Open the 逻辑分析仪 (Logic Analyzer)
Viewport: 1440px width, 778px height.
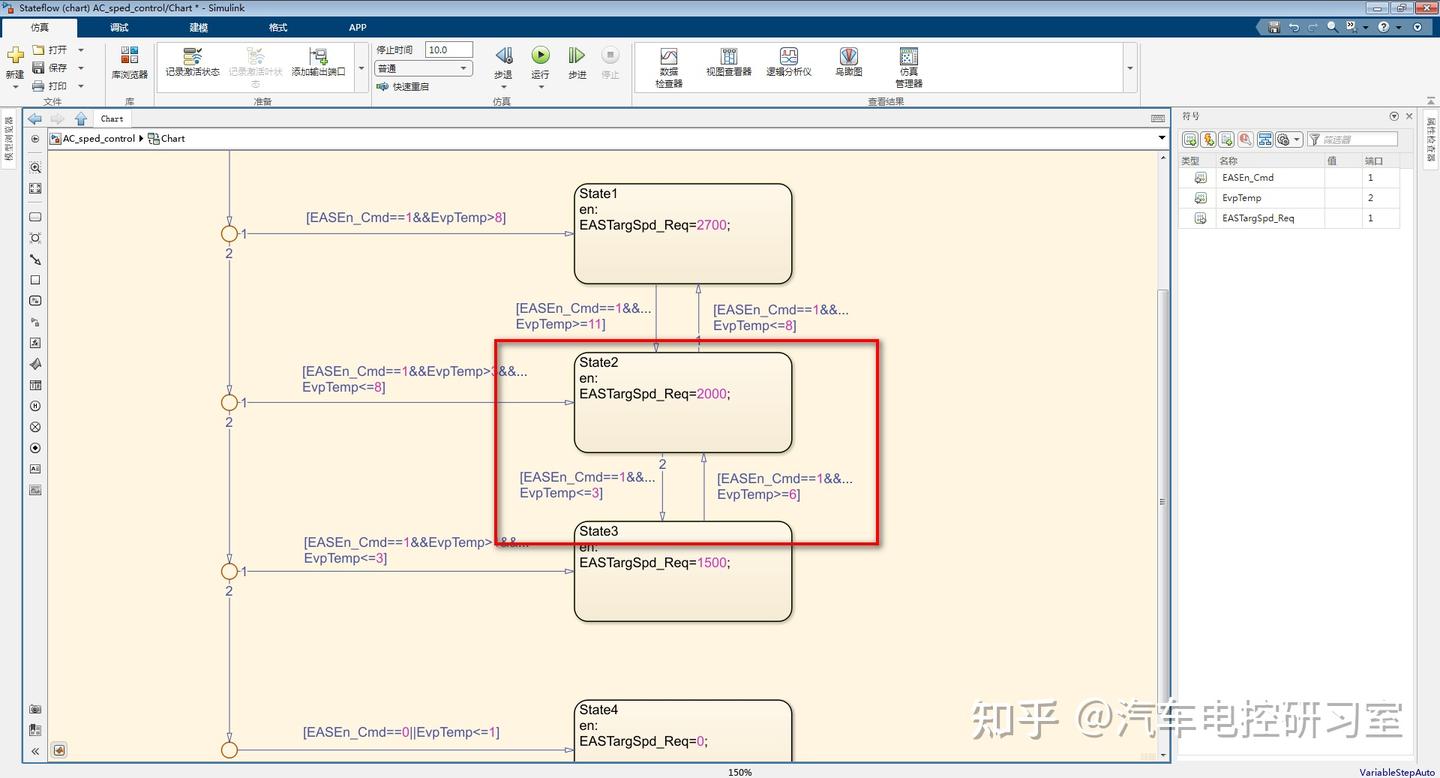point(789,64)
